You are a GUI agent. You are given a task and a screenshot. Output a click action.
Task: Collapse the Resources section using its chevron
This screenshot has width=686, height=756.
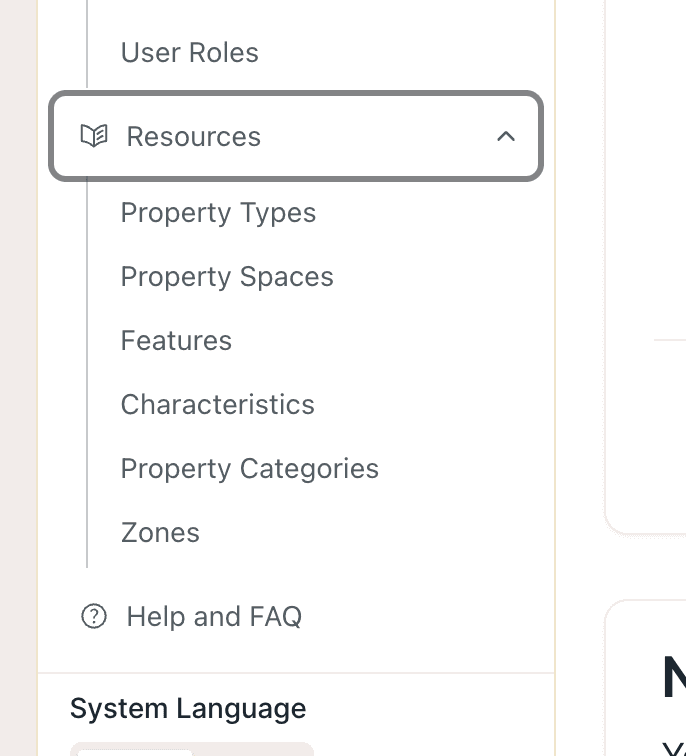click(x=506, y=136)
